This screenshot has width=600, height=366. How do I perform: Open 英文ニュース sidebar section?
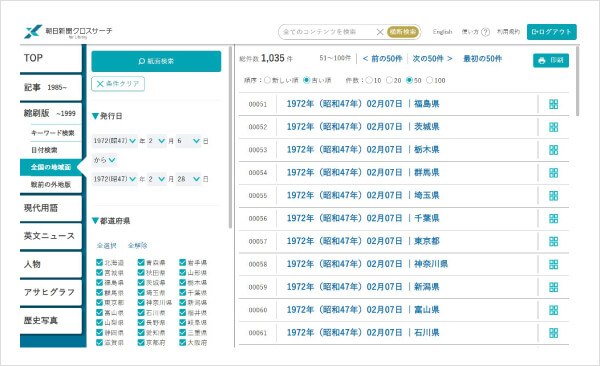click(51, 236)
